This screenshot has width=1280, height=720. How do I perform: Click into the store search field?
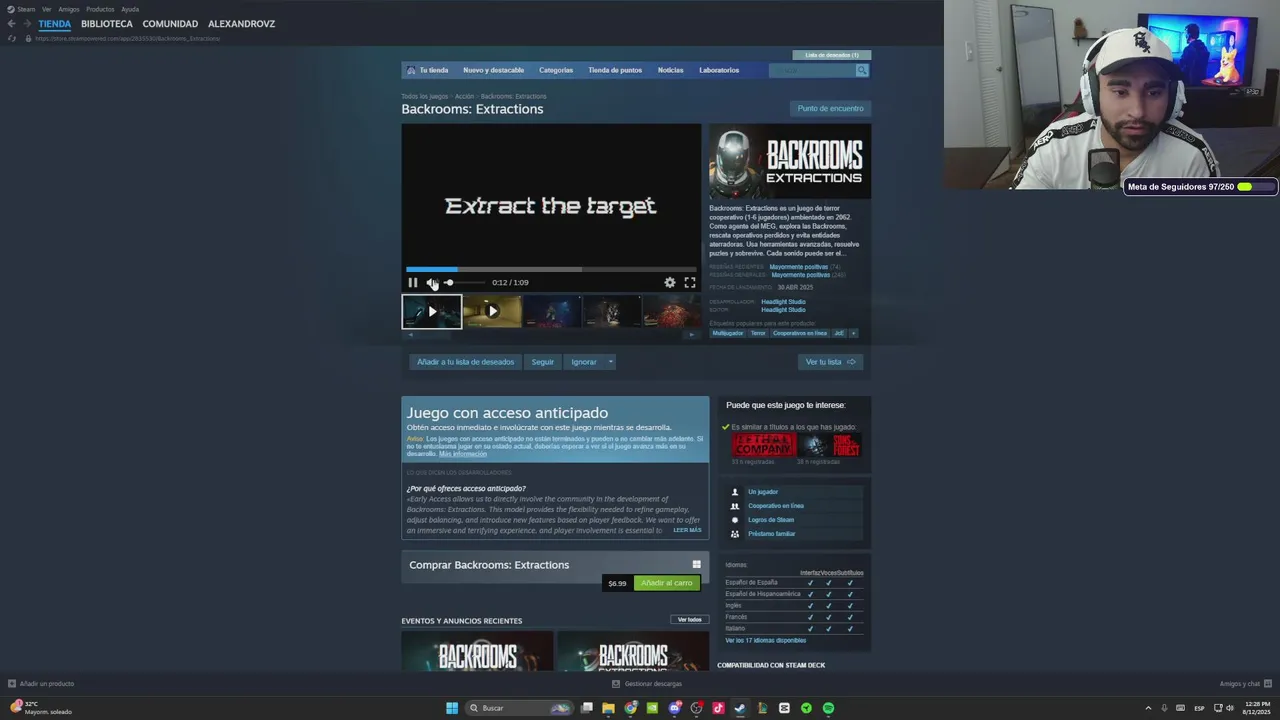pos(812,70)
